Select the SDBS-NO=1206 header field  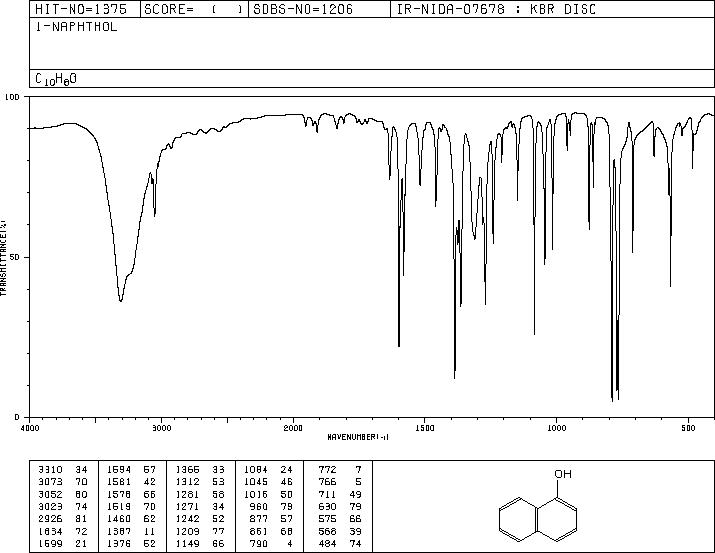tap(319, 9)
